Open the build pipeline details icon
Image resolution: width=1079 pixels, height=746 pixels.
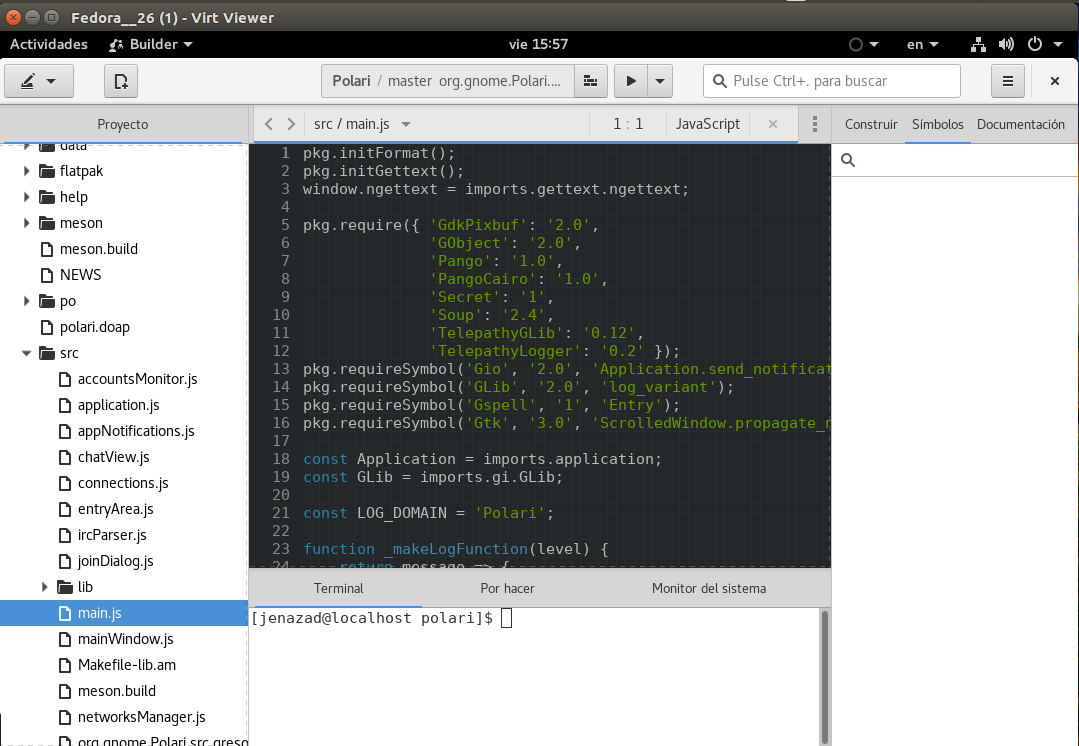pos(590,81)
